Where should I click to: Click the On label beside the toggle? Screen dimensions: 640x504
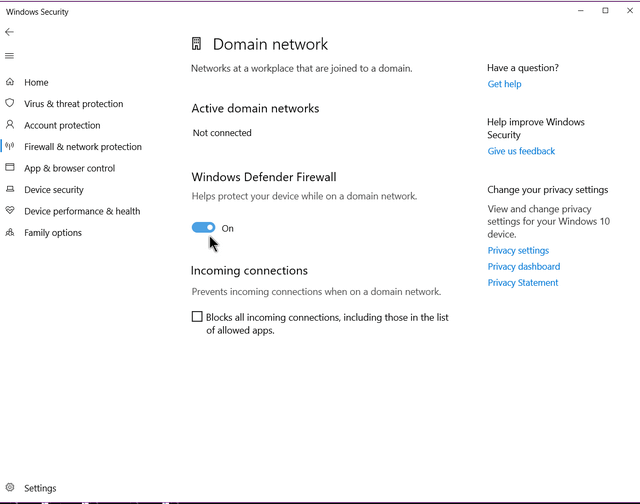click(x=227, y=229)
